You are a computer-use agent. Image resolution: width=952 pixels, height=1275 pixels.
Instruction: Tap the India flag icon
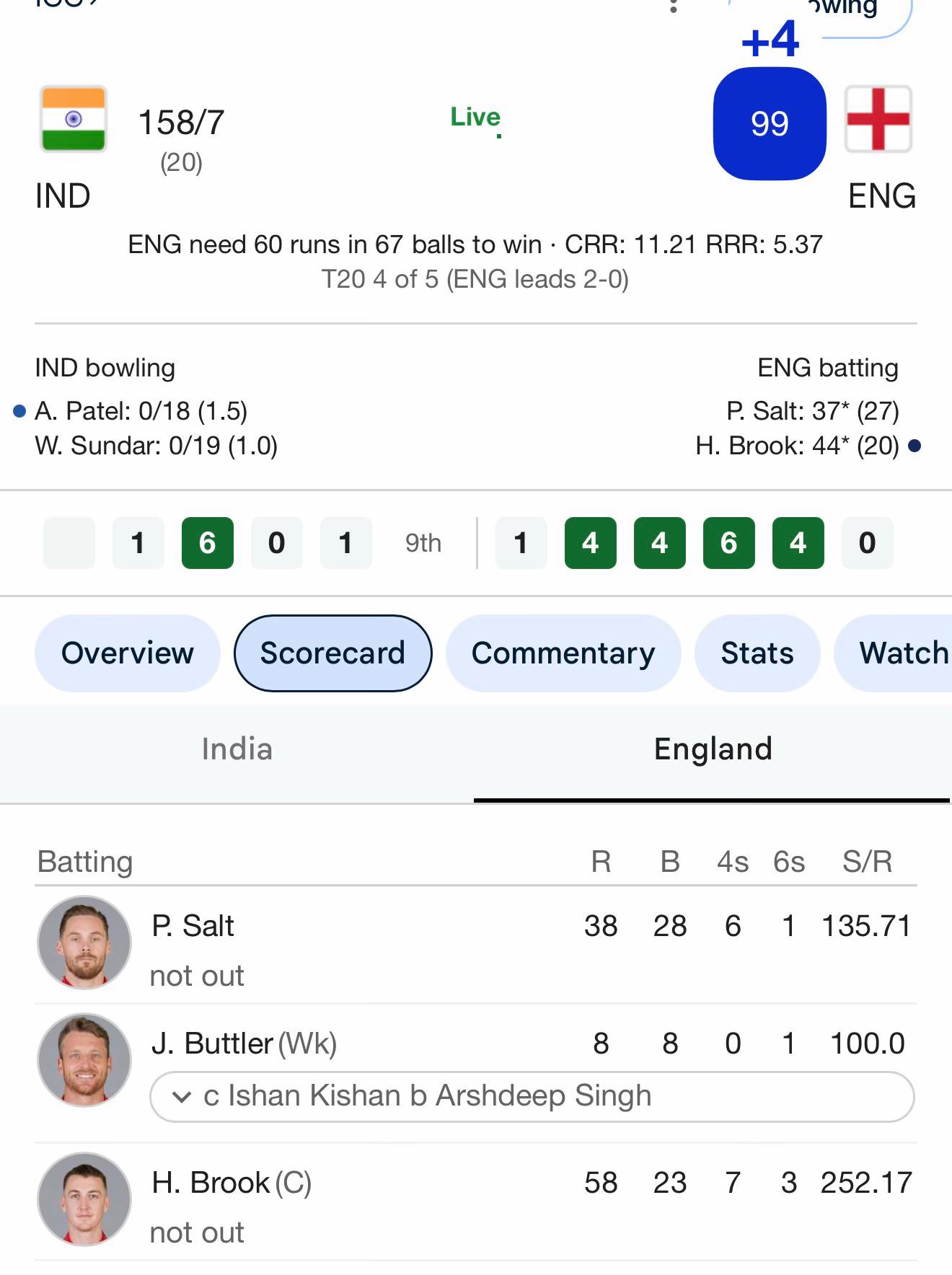pyautogui.click(x=74, y=119)
